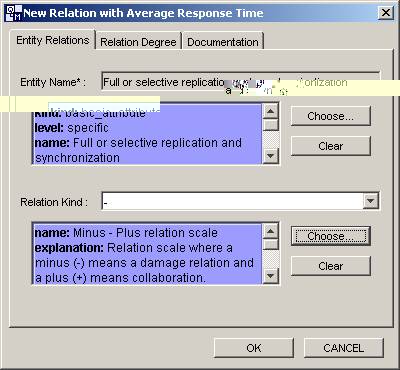The width and height of the screenshot is (400, 370).
Task: Click the entity details scrollbar thumb
Action: tap(271, 125)
